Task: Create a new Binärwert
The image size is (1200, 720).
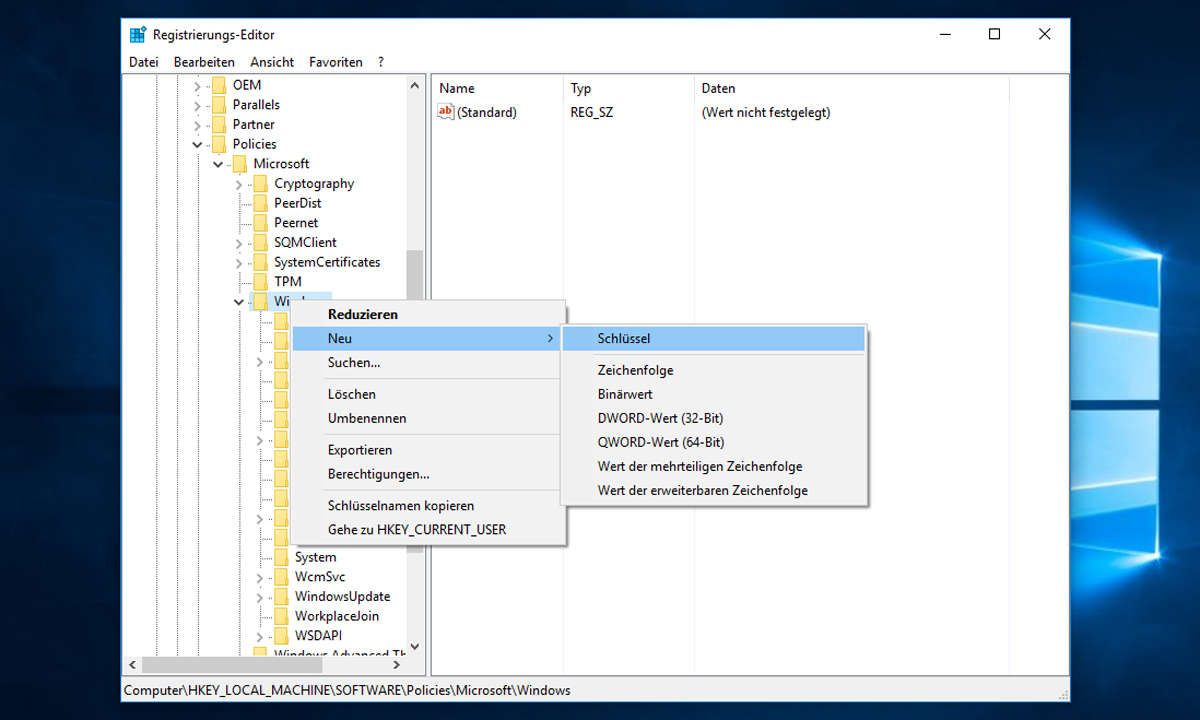Action: tap(713, 394)
